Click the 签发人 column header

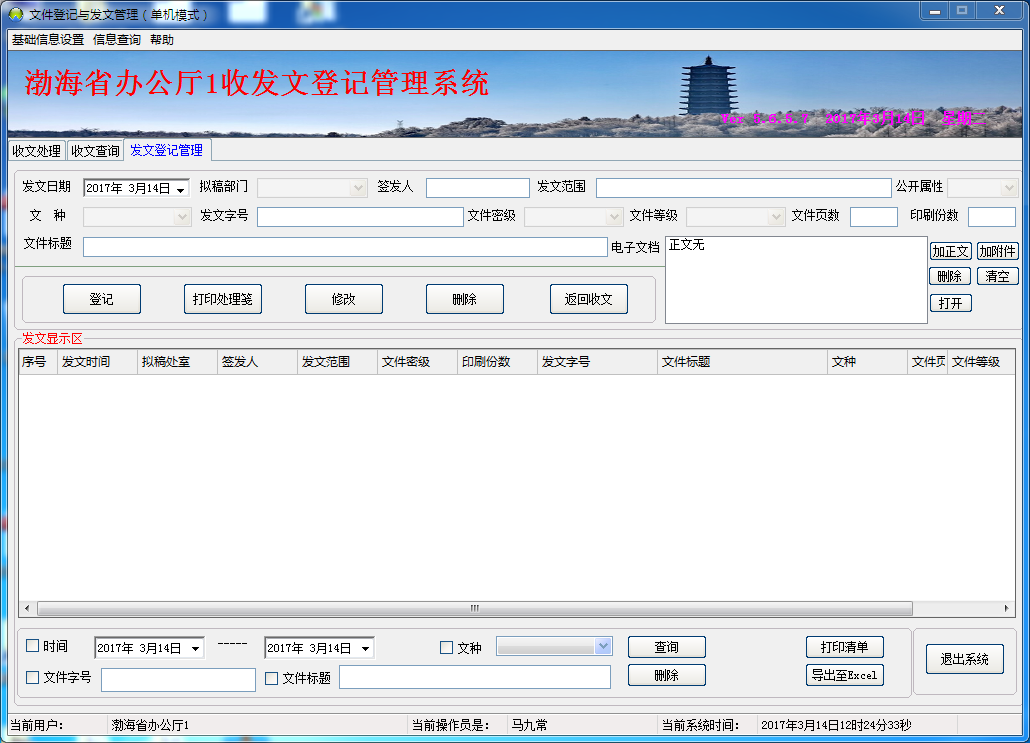(258, 362)
